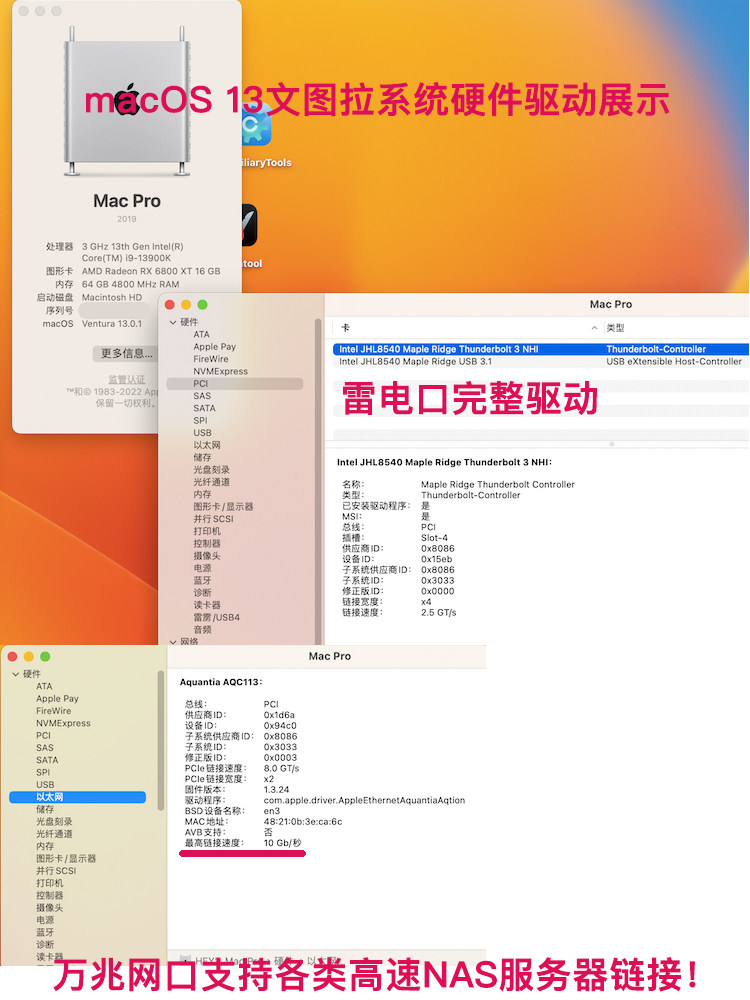Select 读卡器 in upper sidebar
Screen dimensions: 750x1000
coord(207,605)
